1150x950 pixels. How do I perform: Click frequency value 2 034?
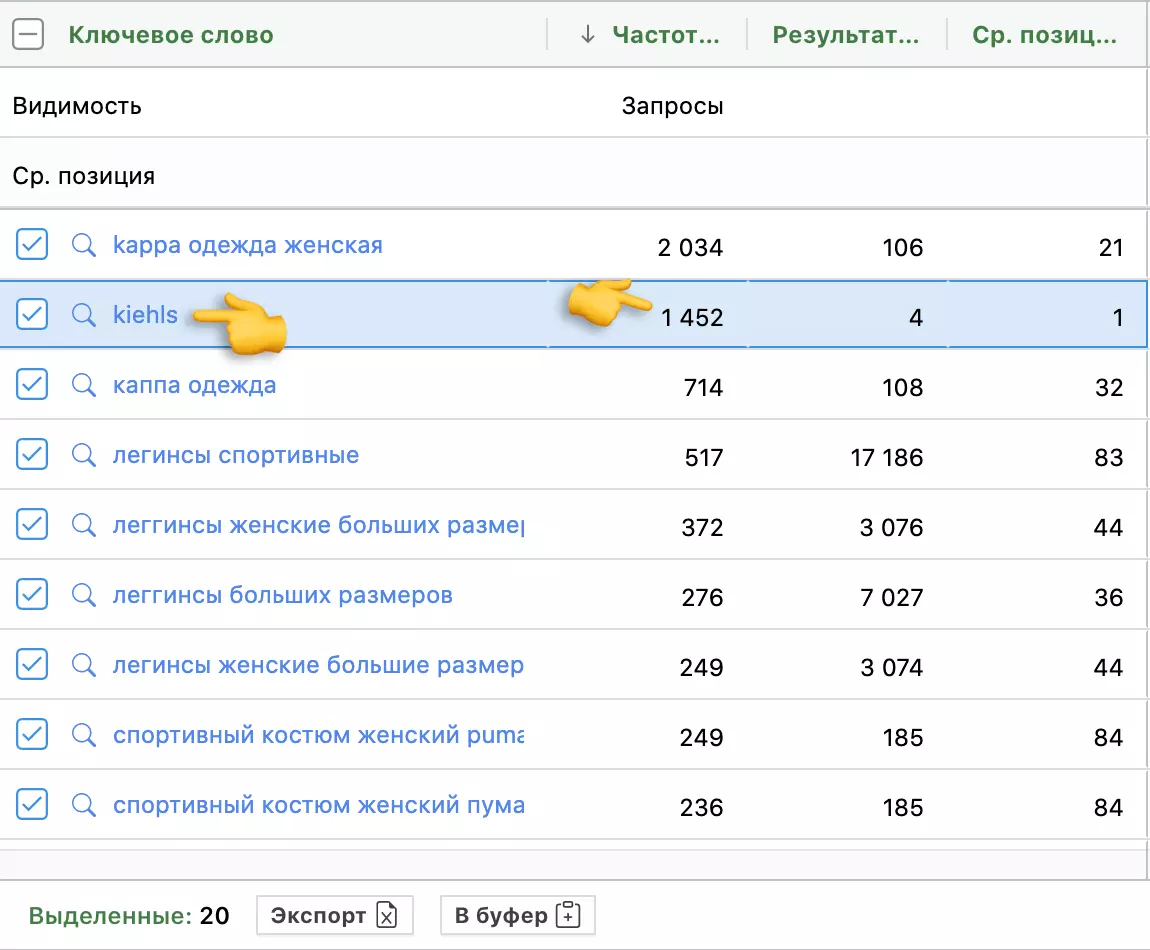[690, 247]
